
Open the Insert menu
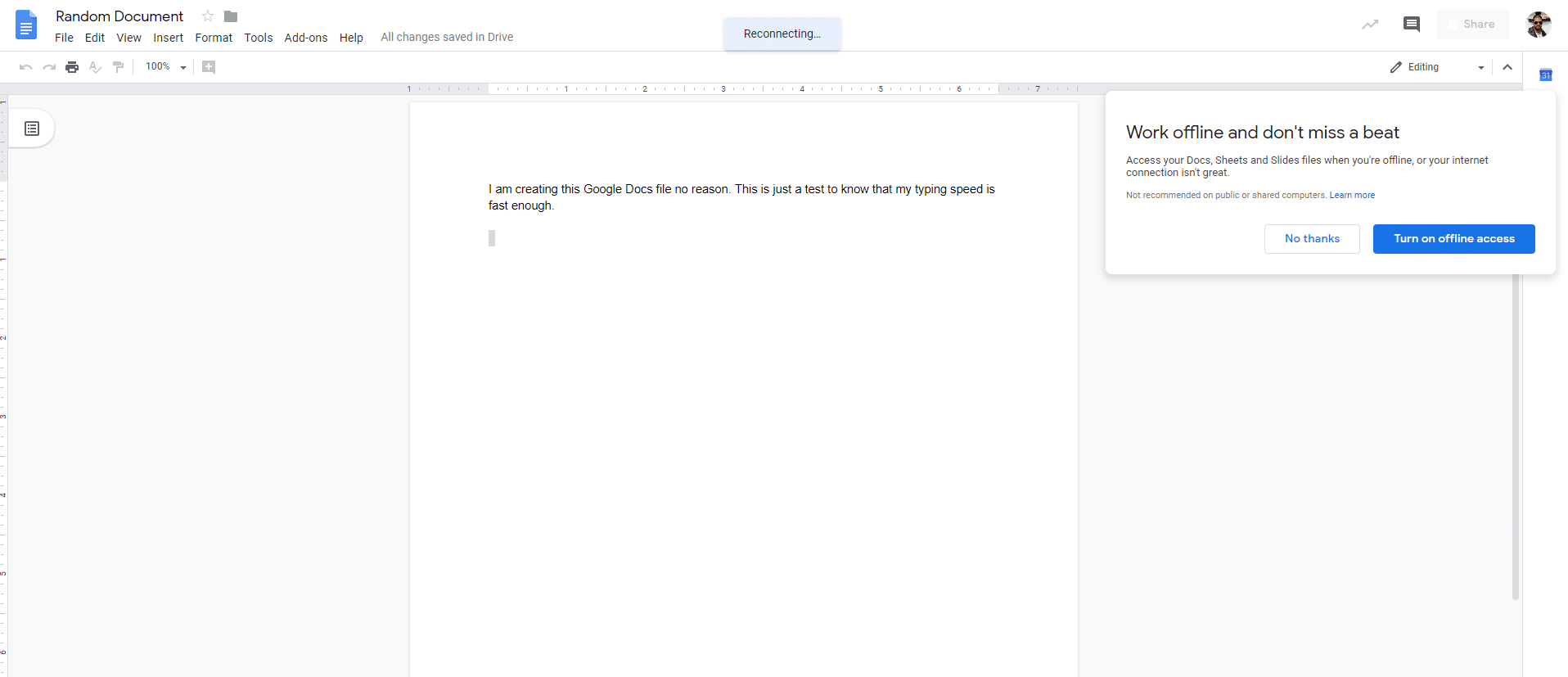(x=168, y=38)
